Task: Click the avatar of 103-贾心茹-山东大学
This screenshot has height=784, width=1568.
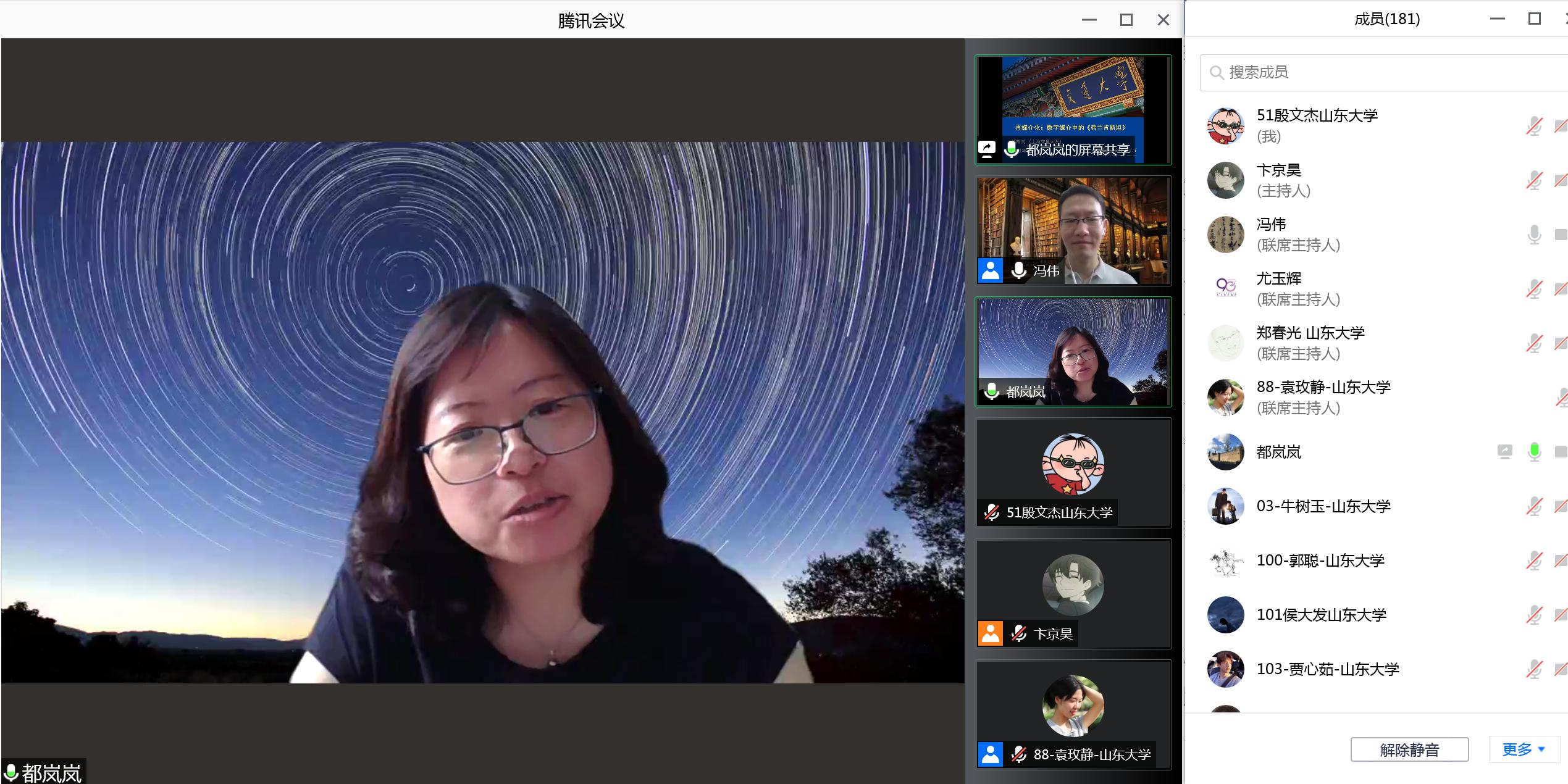Action: click(1225, 669)
